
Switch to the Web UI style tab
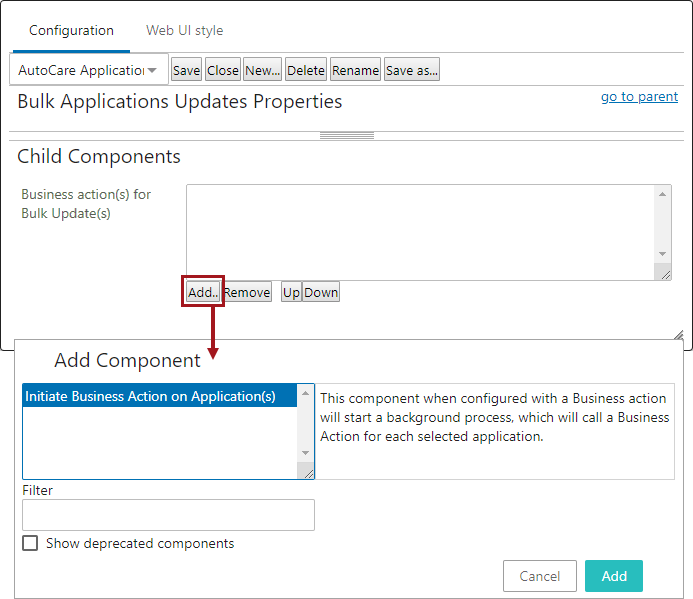pos(184,31)
